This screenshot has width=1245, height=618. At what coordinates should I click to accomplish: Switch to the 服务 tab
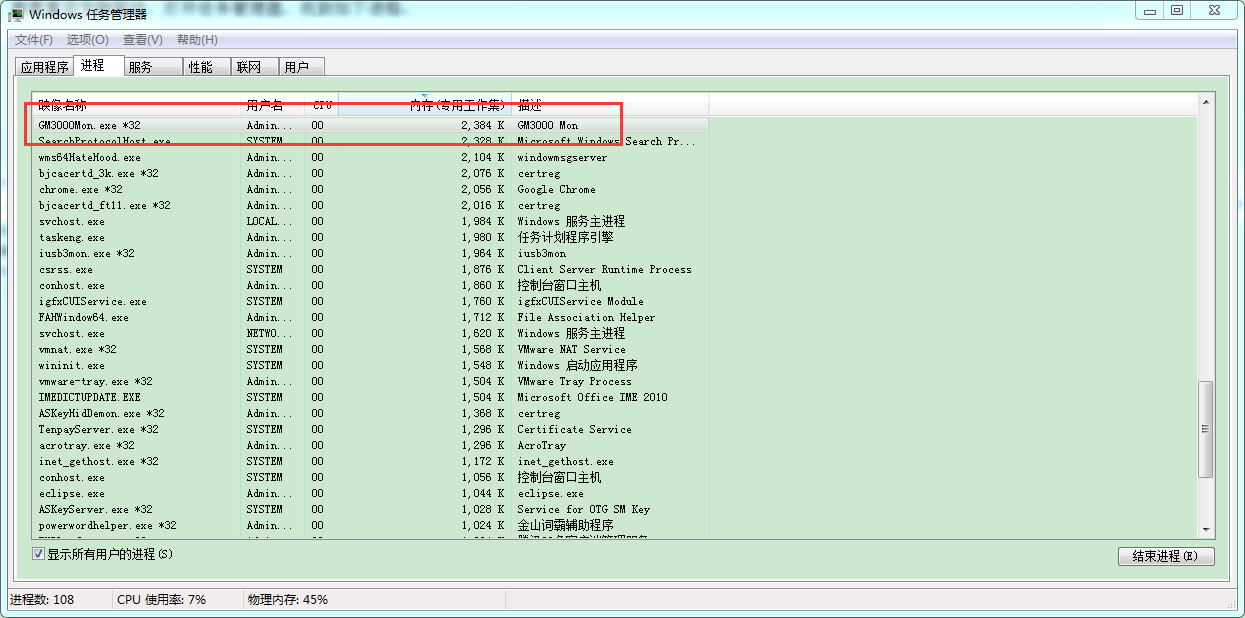[x=140, y=67]
